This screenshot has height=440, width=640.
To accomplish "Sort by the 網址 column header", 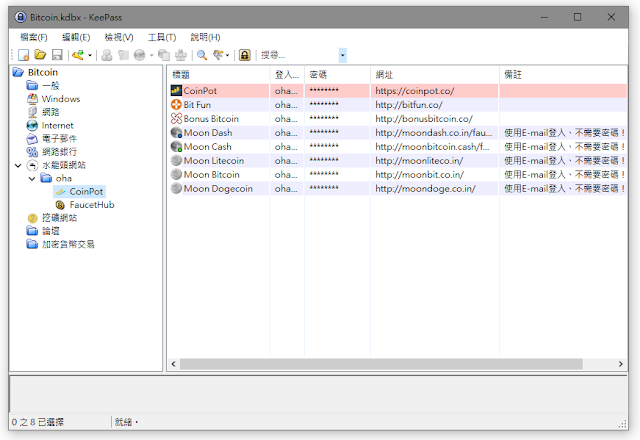I will click(435, 75).
